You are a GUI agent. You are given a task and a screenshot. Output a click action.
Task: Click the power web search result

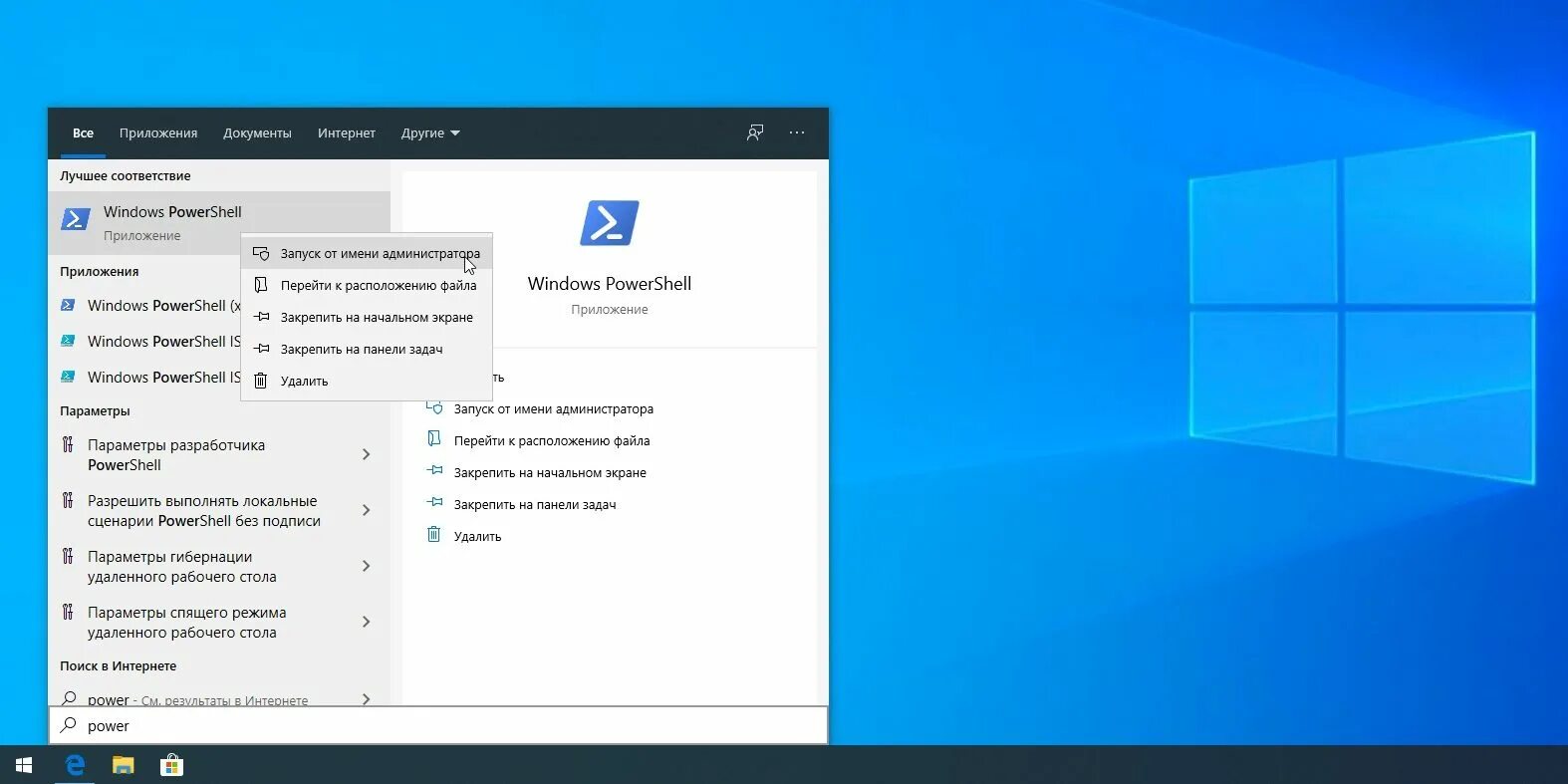pos(219,696)
